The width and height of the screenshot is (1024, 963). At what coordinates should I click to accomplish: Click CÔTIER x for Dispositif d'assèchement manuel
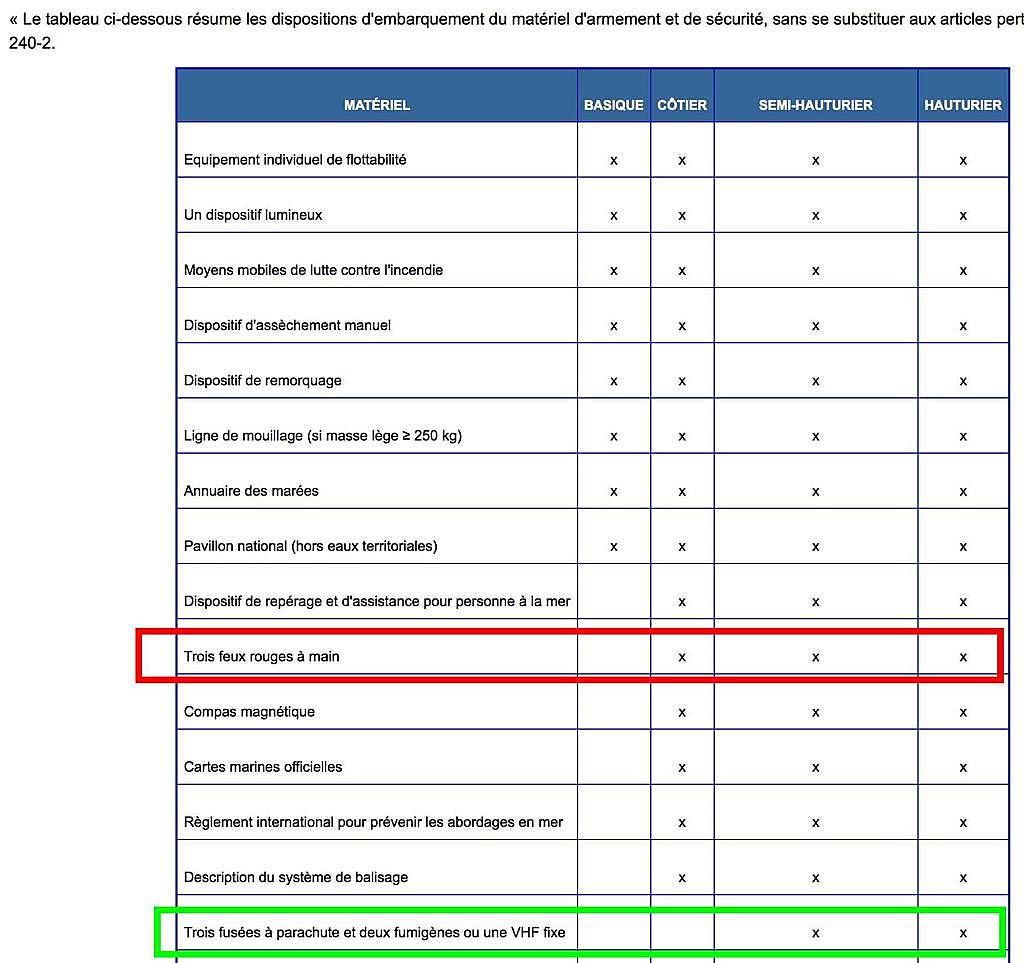tap(682, 326)
